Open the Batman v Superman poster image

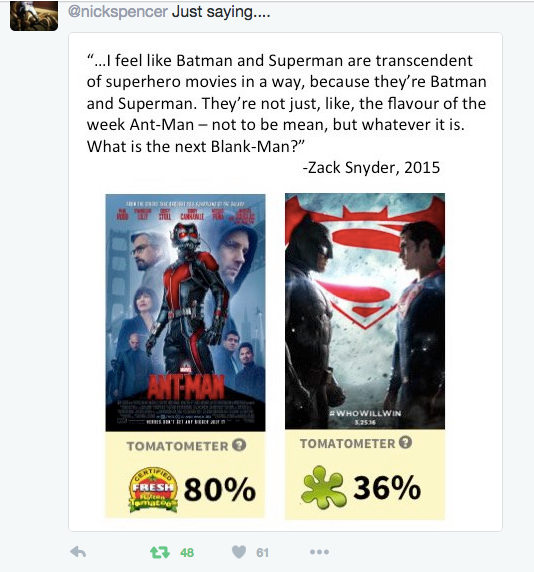tap(365, 311)
